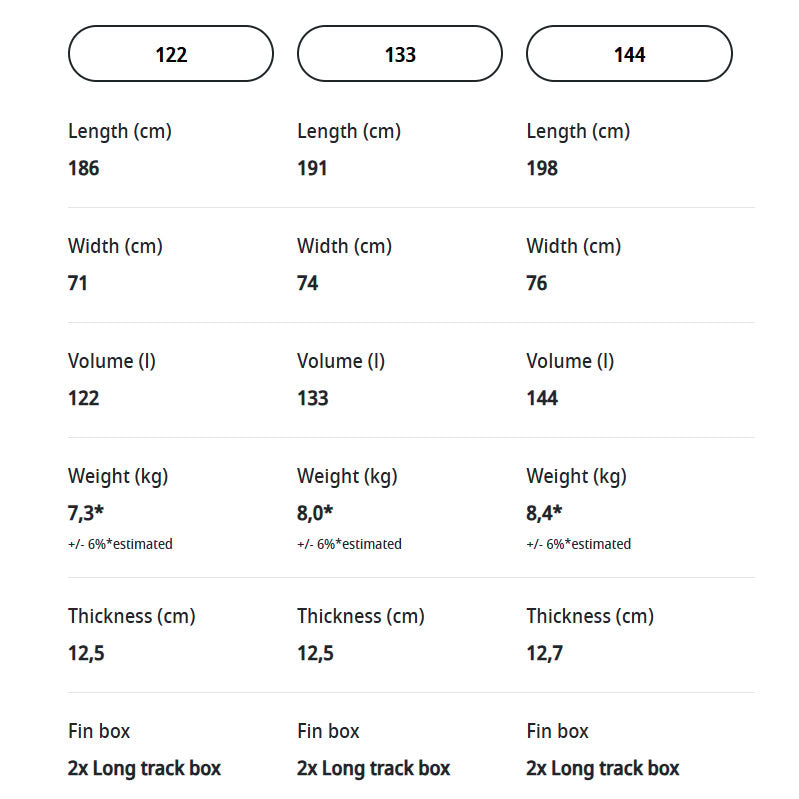799x799 pixels.
Task: Click estimated weight note under 8,0*
Action: 350,544
